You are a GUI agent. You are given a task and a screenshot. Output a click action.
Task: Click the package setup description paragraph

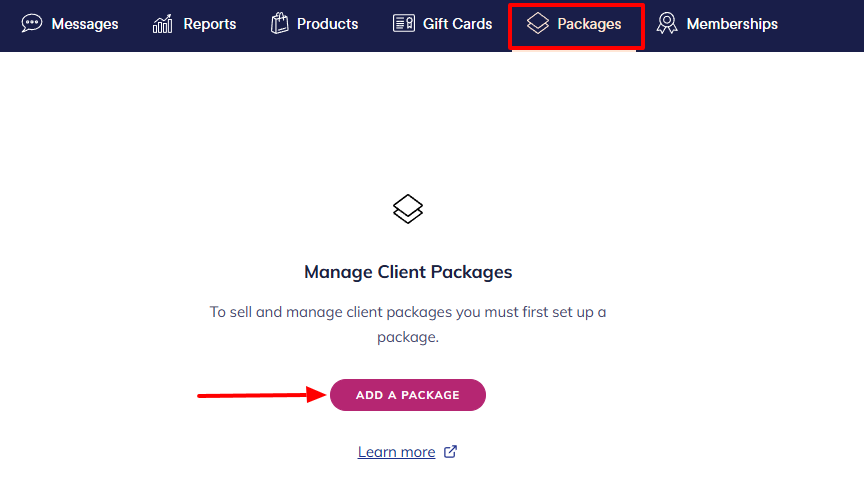(x=408, y=325)
